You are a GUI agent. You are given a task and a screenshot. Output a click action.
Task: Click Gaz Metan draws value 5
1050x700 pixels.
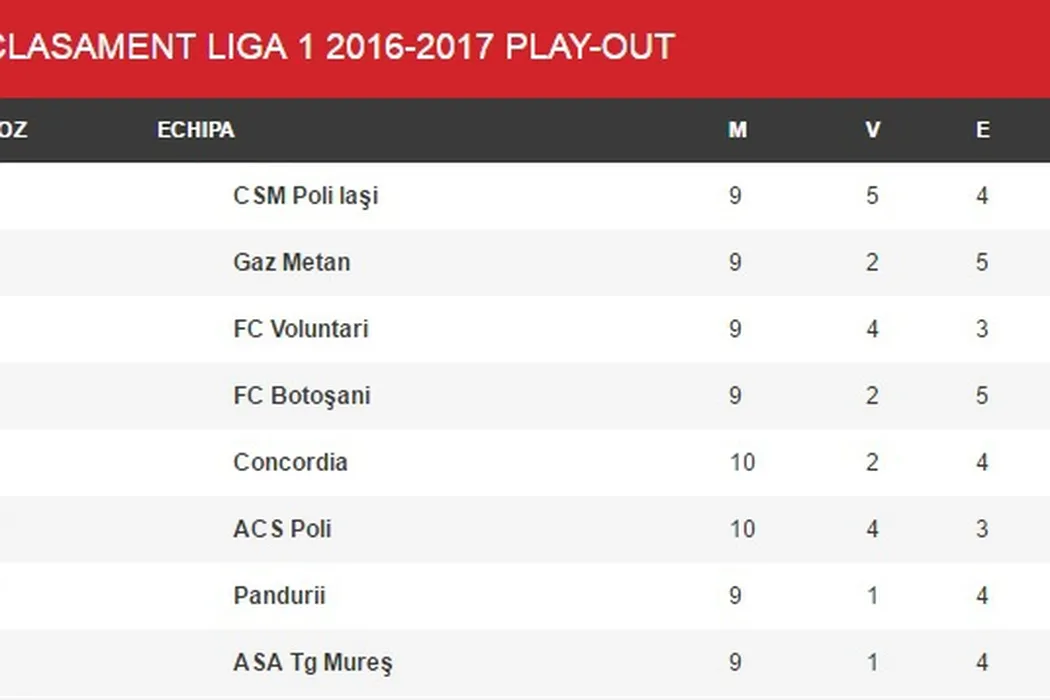click(x=983, y=263)
